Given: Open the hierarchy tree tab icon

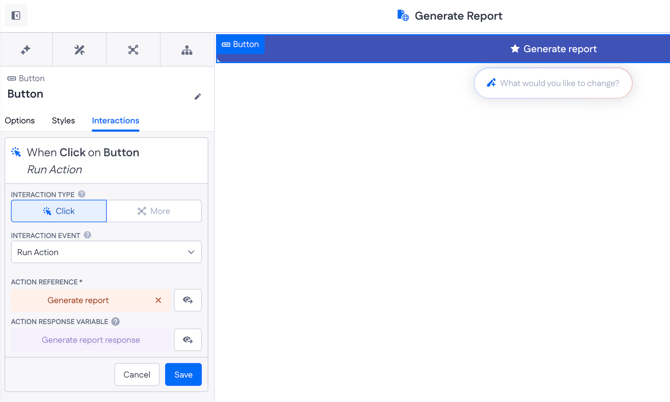Looking at the screenshot, I should (187, 50).
